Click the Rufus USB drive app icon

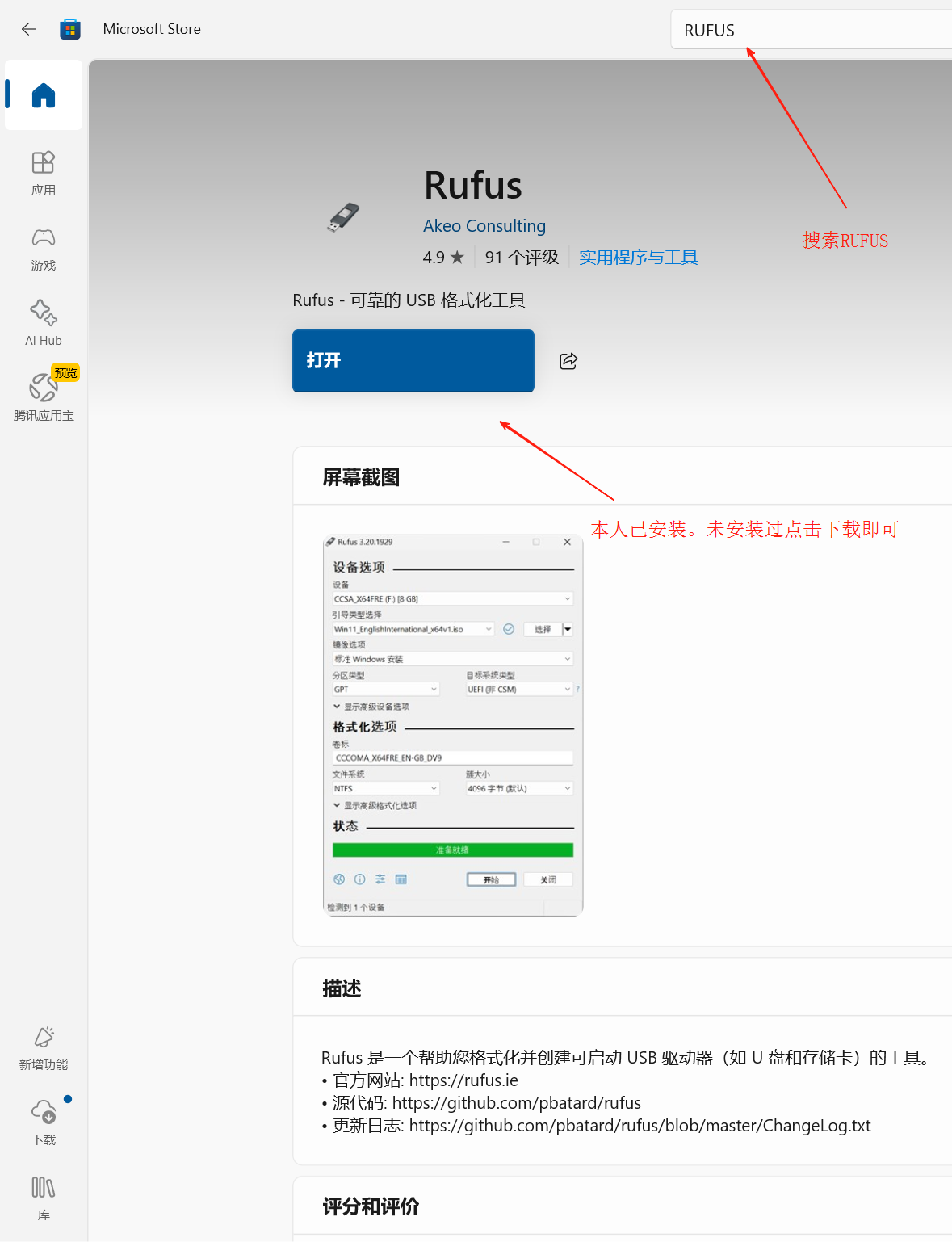point(343,217)
